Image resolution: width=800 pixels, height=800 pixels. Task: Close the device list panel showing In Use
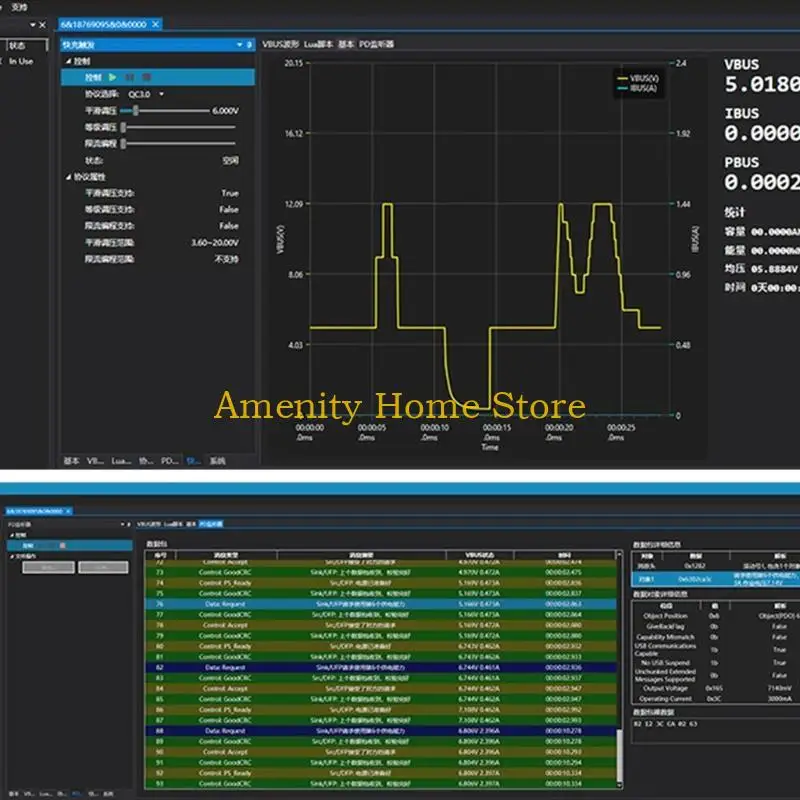(42, 24)
